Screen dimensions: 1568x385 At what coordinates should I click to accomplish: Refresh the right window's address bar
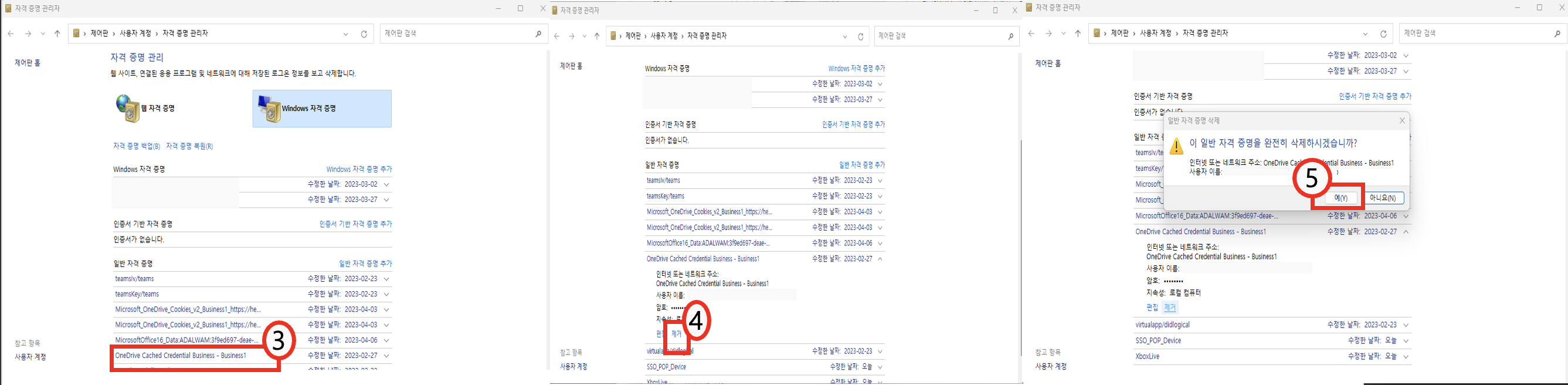[x=1383, y=34]
